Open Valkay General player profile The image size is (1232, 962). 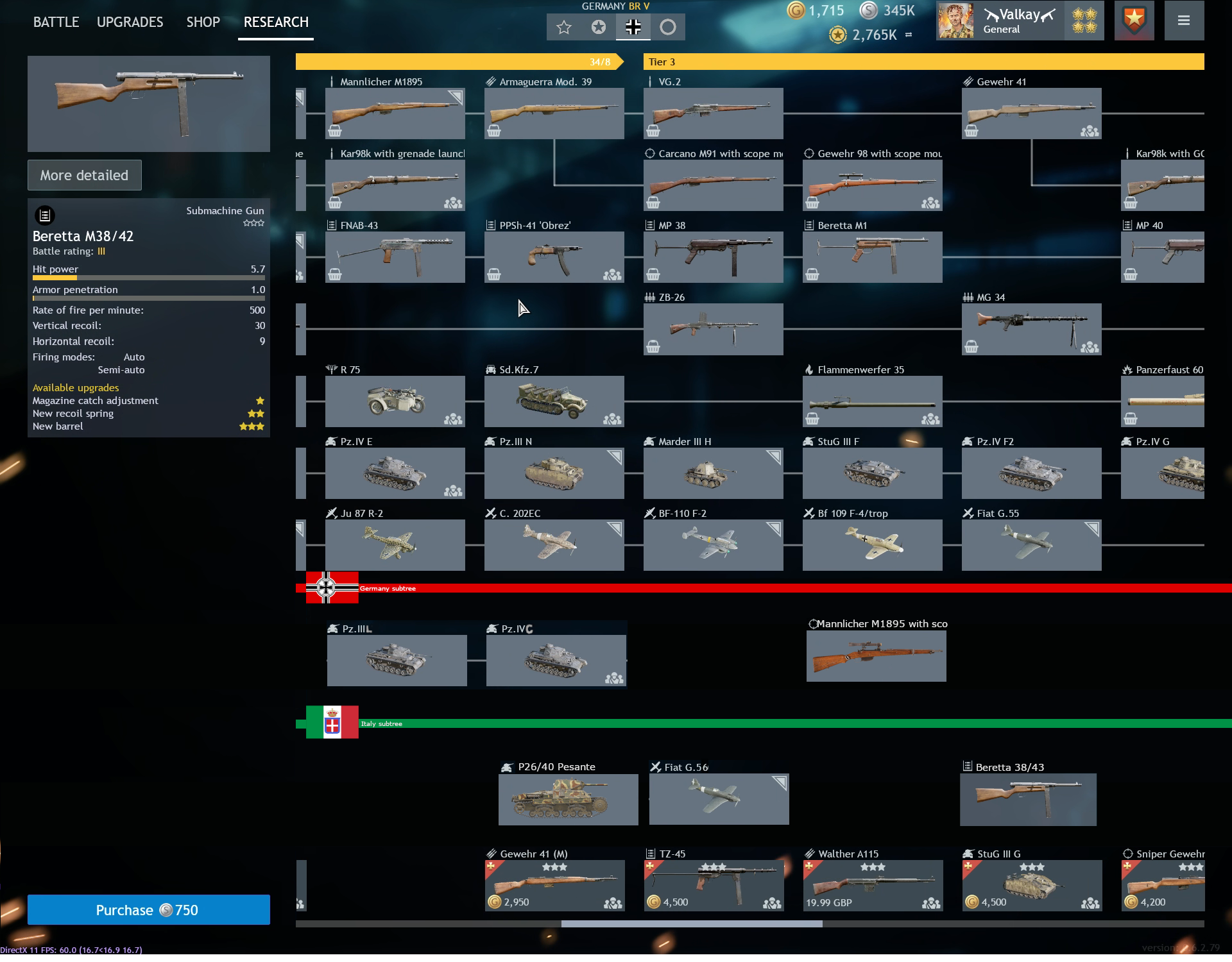tap(1019, 21)
